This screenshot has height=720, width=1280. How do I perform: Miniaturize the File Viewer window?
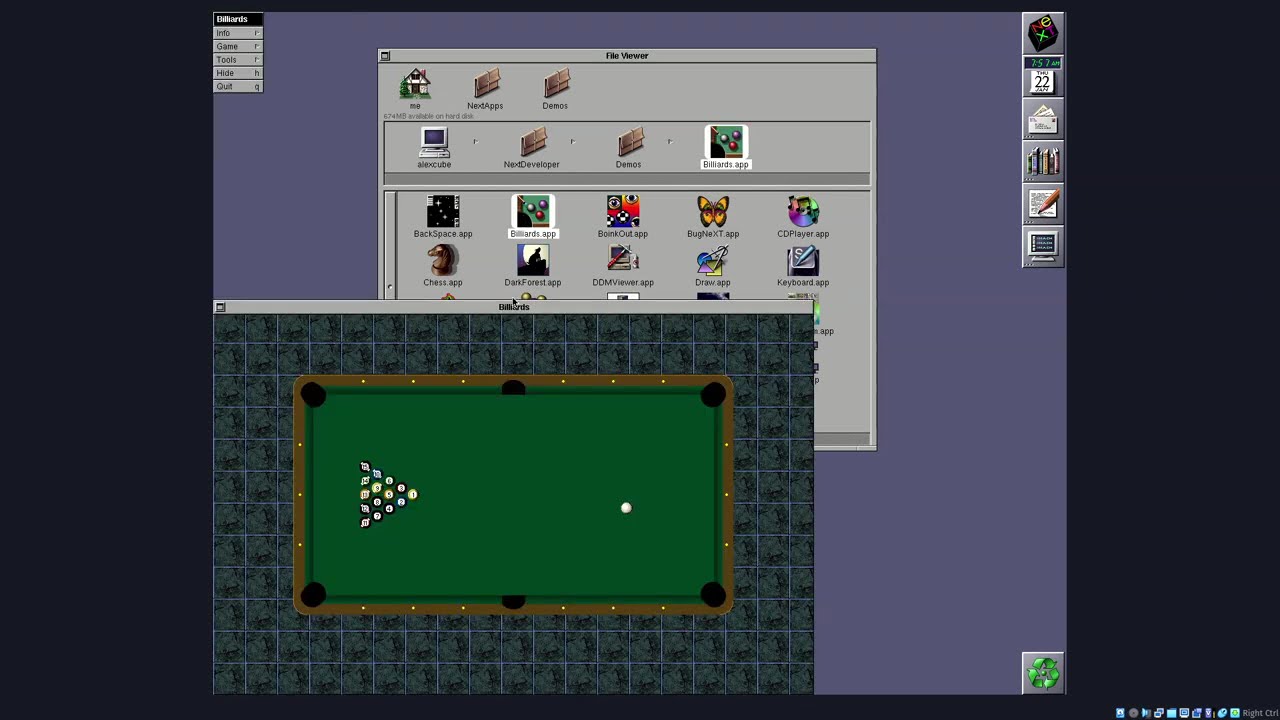click(385, 56)
